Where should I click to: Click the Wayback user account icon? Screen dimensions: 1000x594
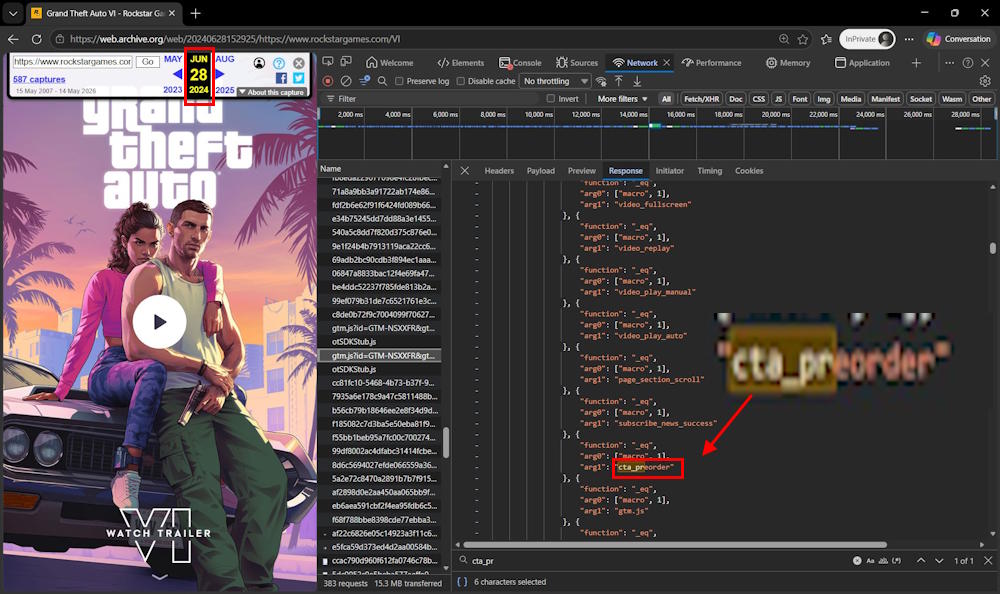point(259,63)
